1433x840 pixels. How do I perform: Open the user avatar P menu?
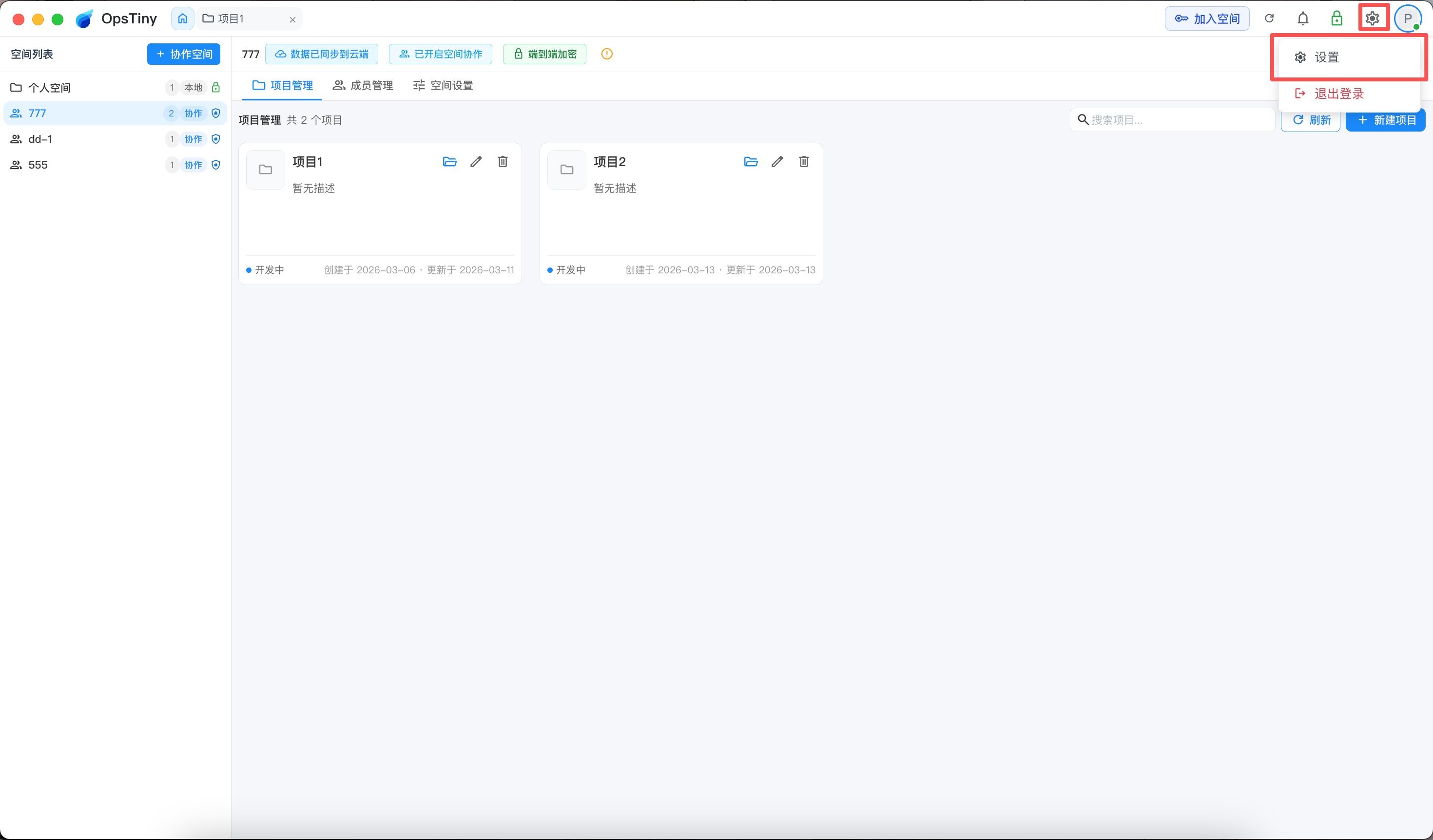(1408, 19)
